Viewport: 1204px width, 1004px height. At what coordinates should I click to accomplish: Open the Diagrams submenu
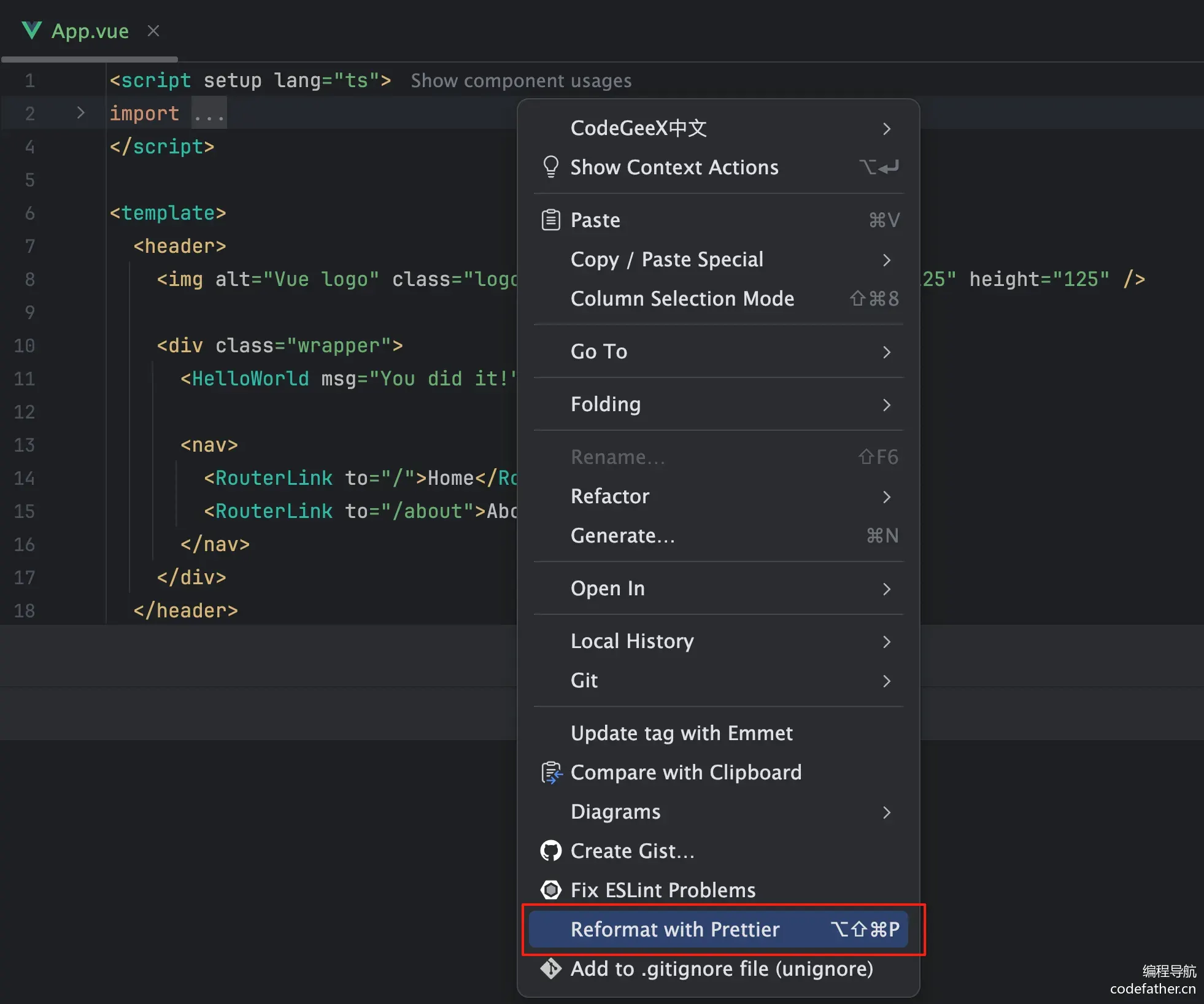coord(719,812)
